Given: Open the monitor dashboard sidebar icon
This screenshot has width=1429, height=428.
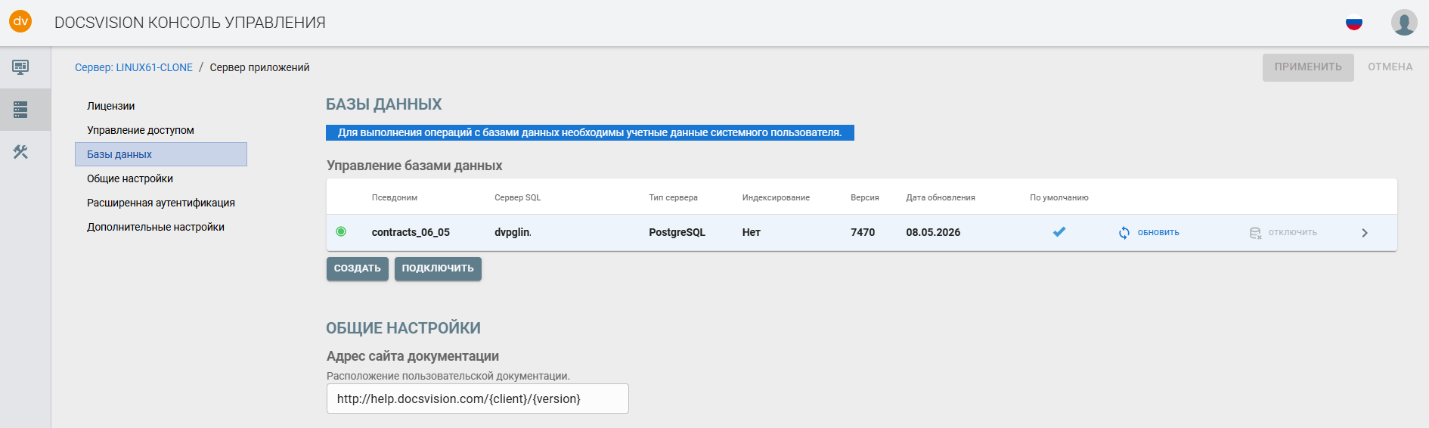Looking at the screenshot, I should 20,67.
